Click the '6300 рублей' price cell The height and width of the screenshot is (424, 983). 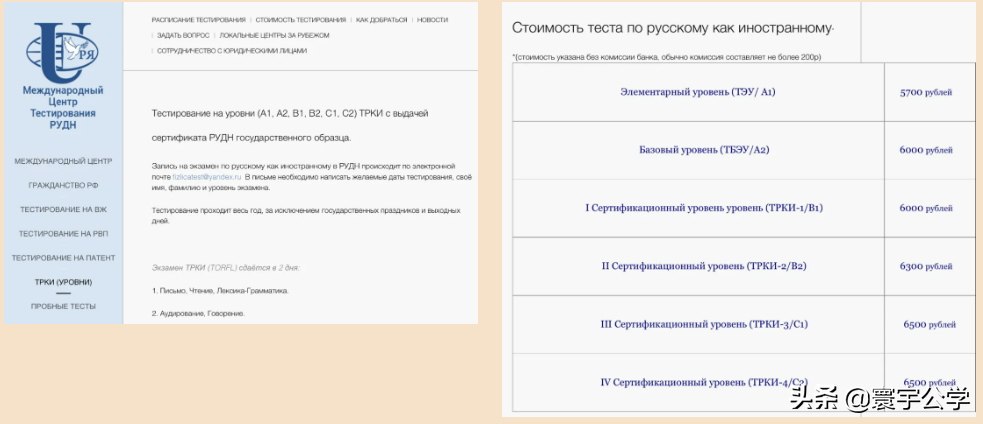tap(930, 266)
